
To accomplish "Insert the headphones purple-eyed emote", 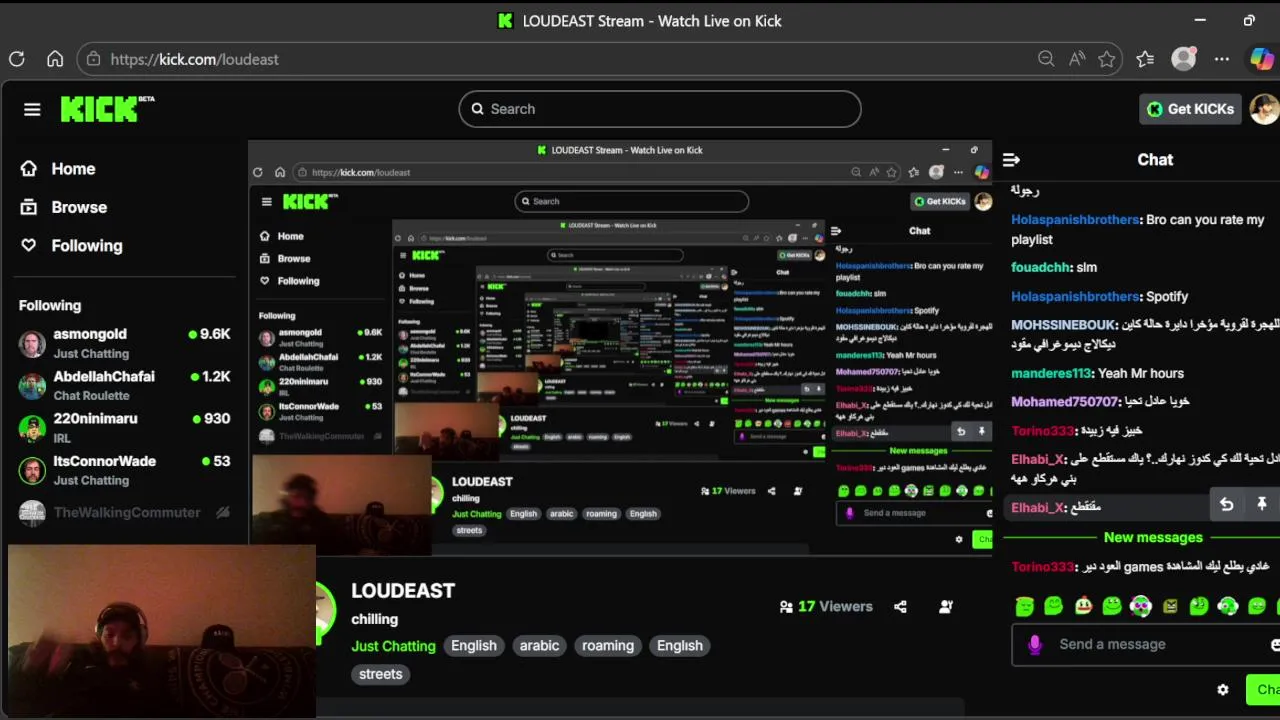I will 1141,605.
